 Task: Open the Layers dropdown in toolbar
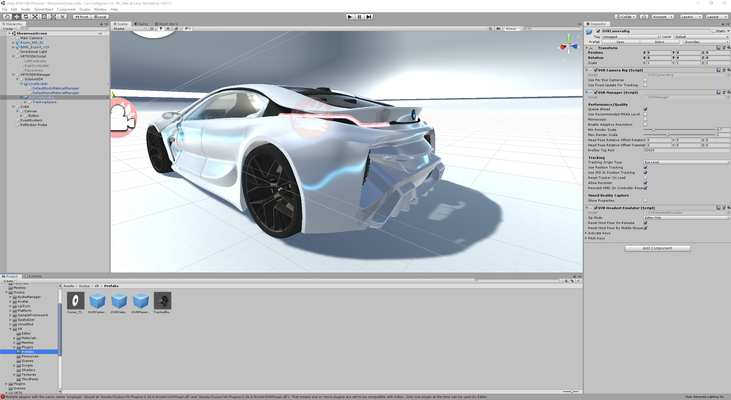[x=691, y=16]
